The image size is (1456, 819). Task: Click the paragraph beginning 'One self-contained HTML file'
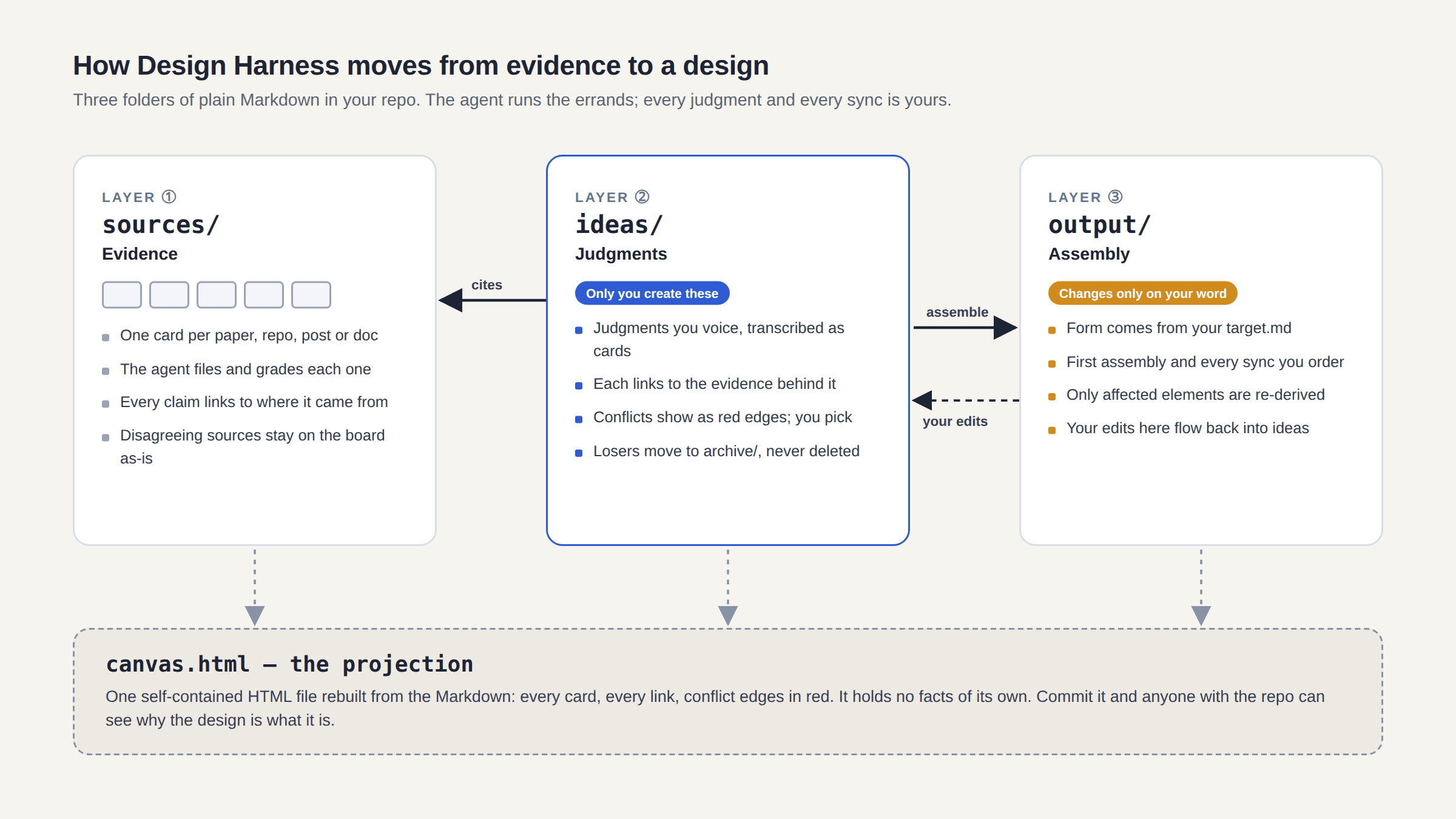[x=715, y=708]
